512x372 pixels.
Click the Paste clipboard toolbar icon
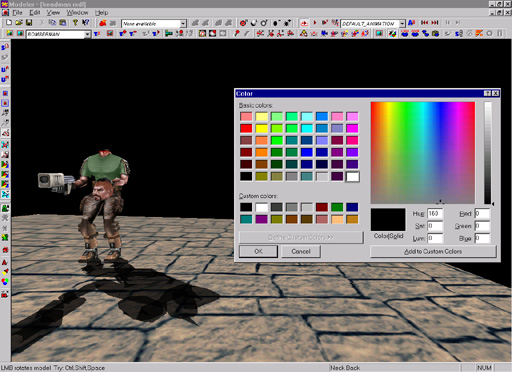click(x=63, y=23)
